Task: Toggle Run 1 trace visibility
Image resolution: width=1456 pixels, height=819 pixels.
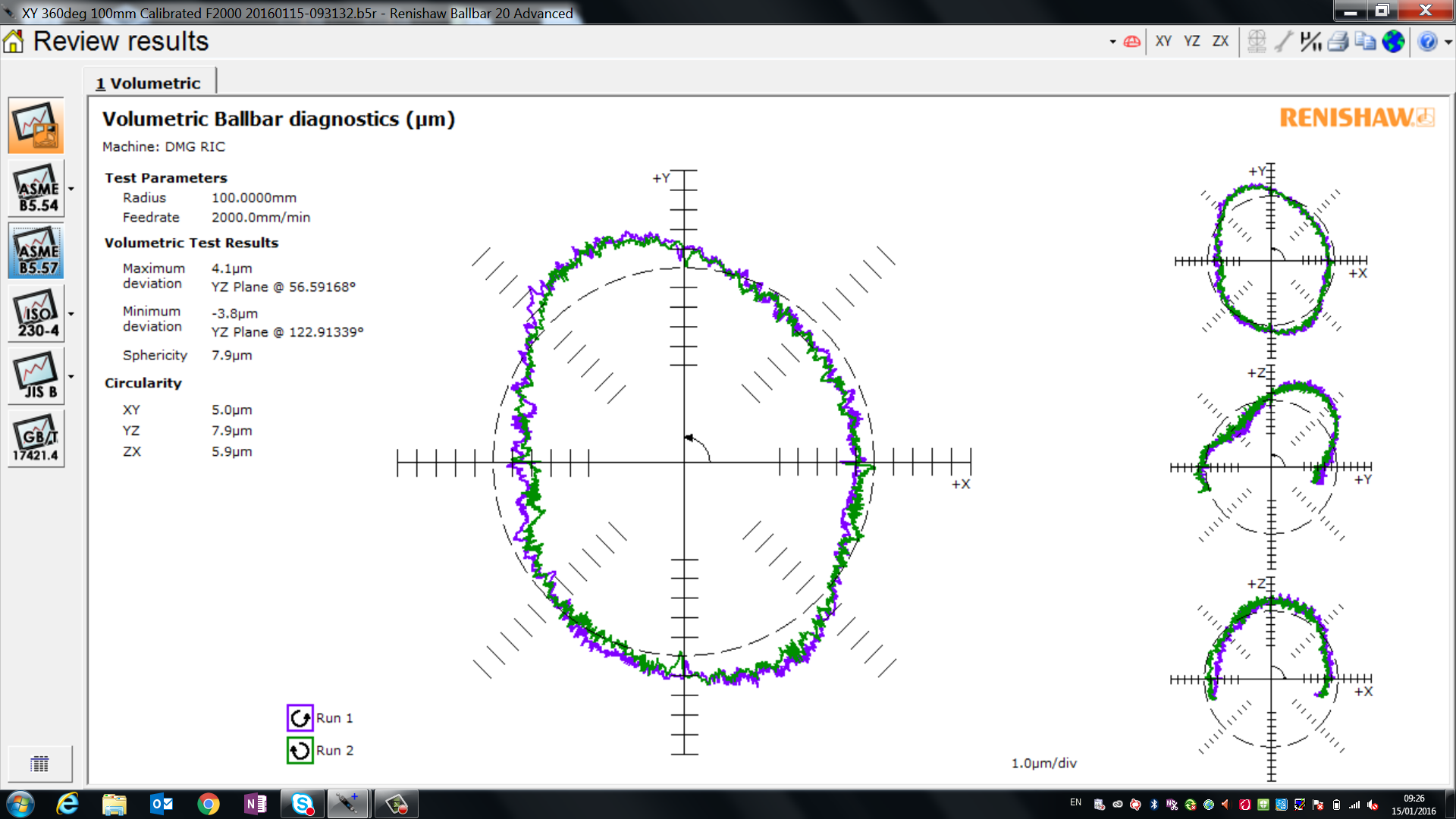Action: pos(299,717)
